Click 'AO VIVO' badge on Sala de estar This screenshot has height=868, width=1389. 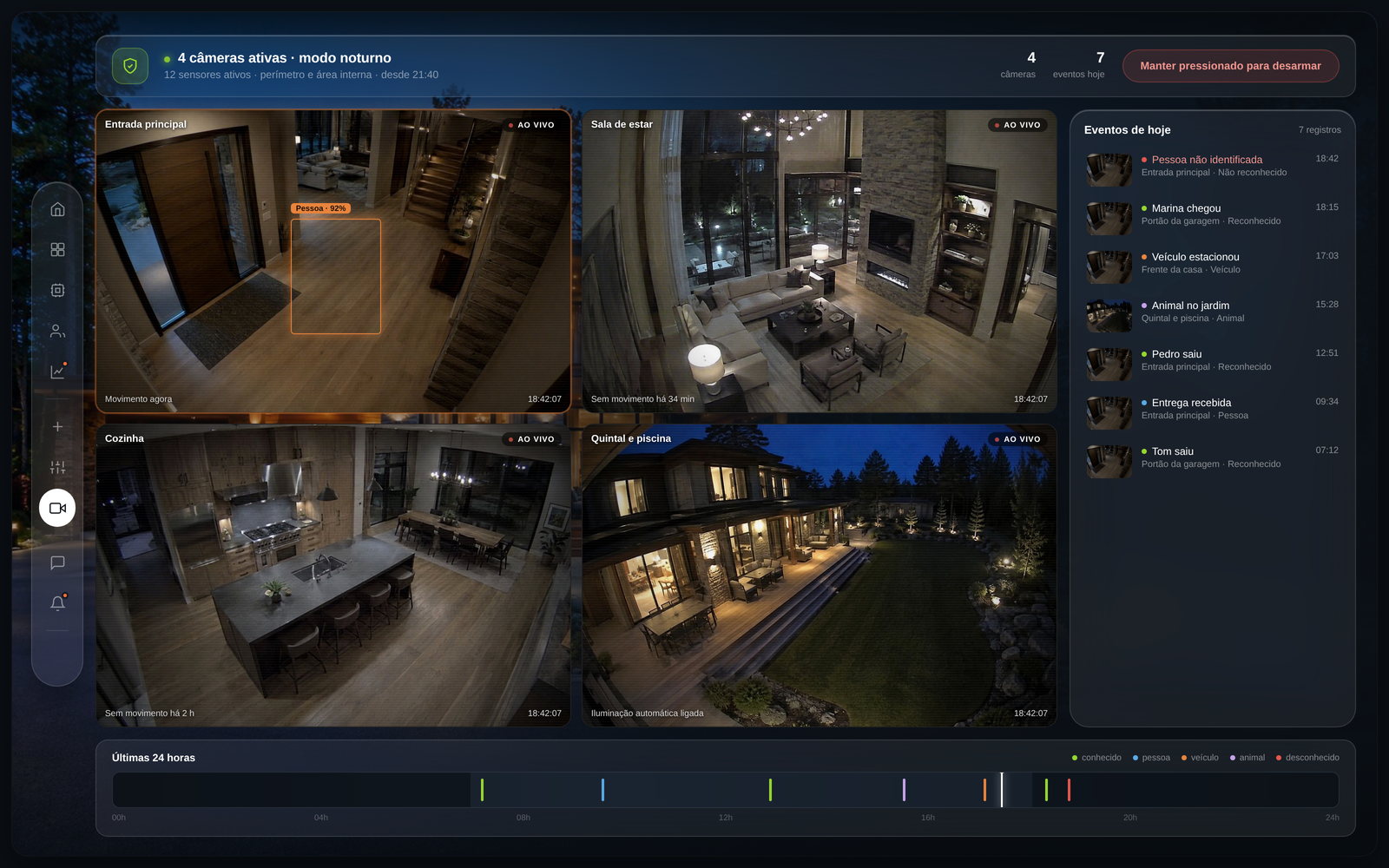[1017, 125]
